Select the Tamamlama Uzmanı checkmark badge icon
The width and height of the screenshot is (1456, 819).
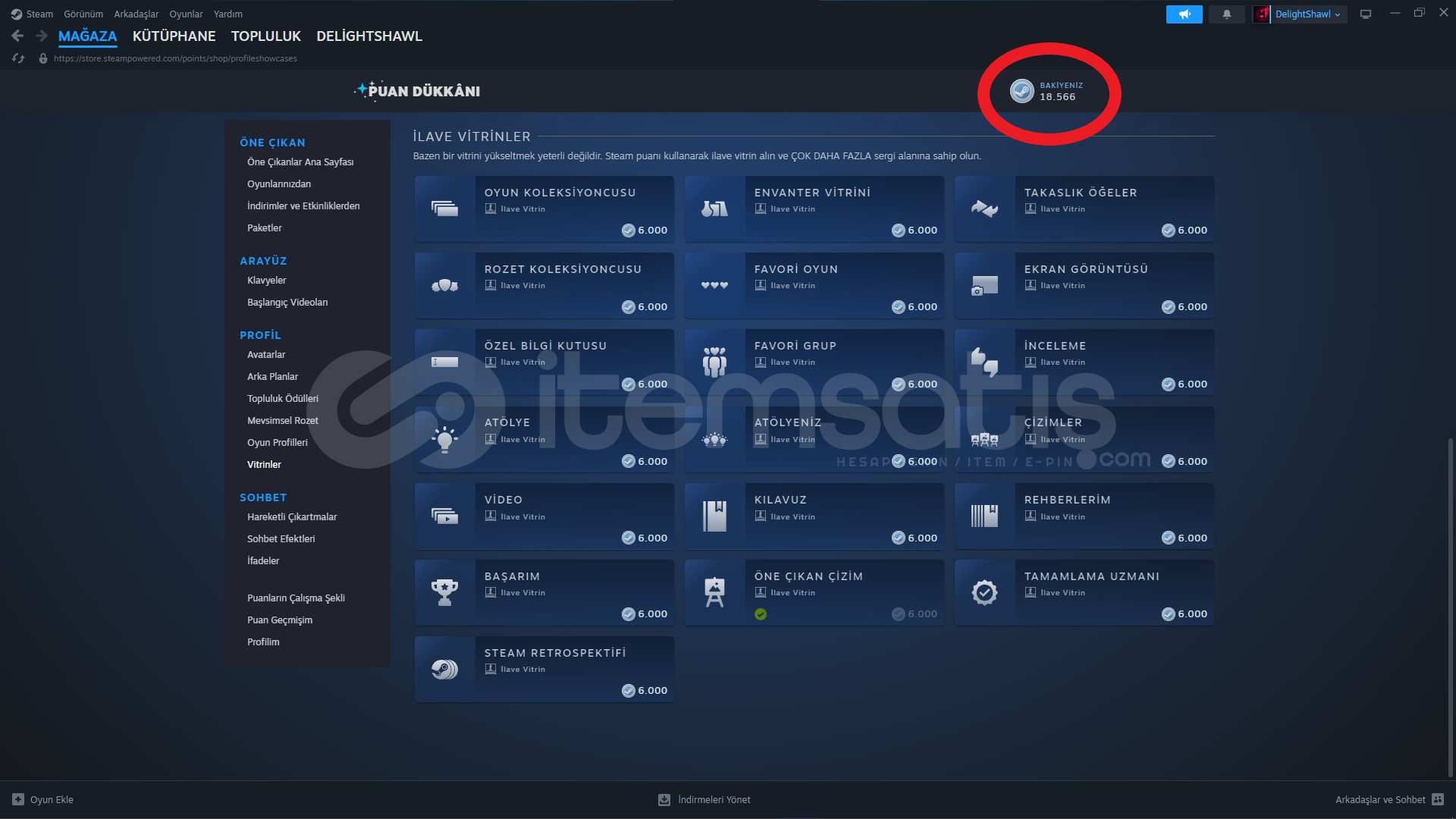[x=984, y=592]
